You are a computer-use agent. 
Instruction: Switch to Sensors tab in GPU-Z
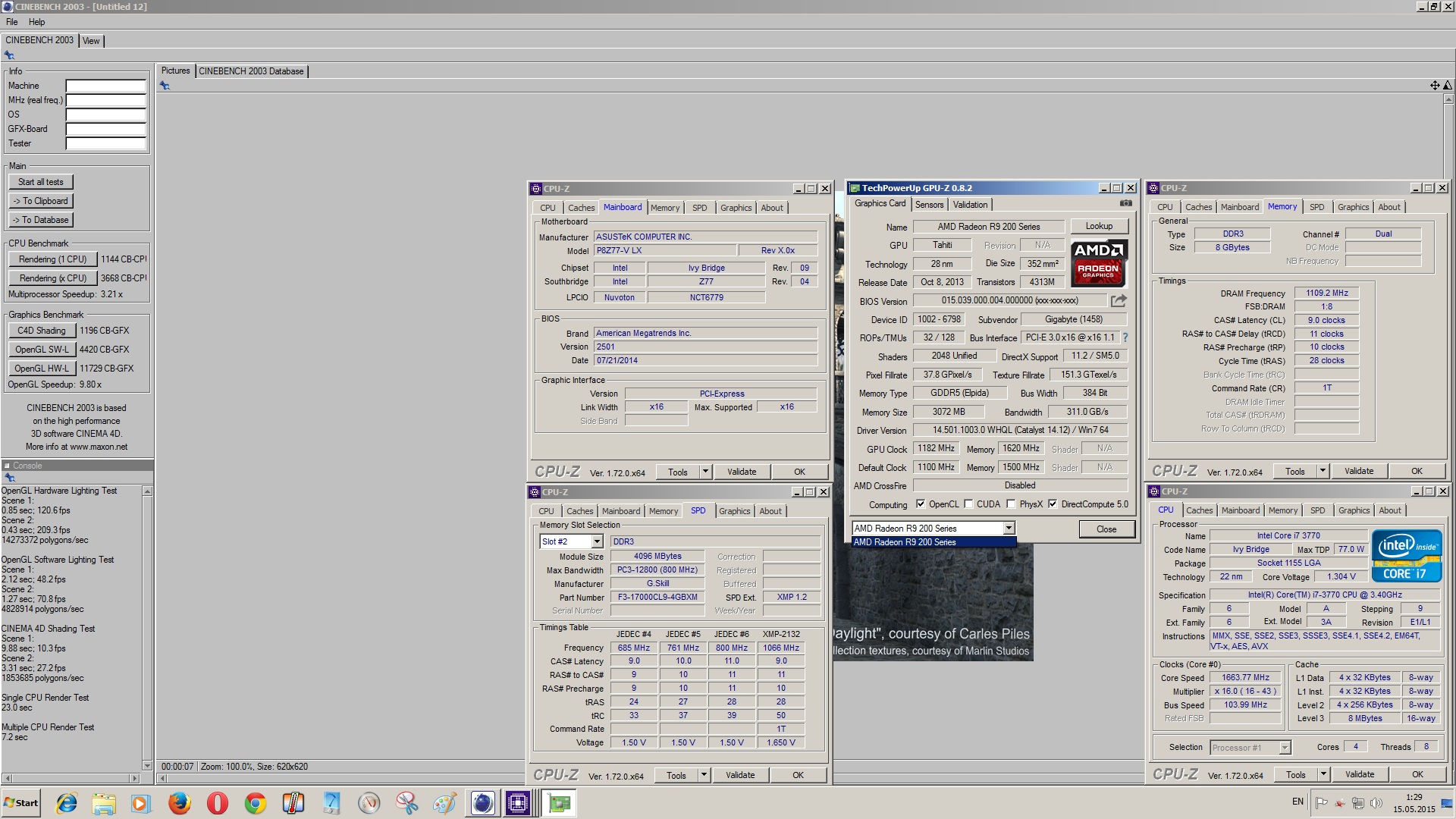929,205
